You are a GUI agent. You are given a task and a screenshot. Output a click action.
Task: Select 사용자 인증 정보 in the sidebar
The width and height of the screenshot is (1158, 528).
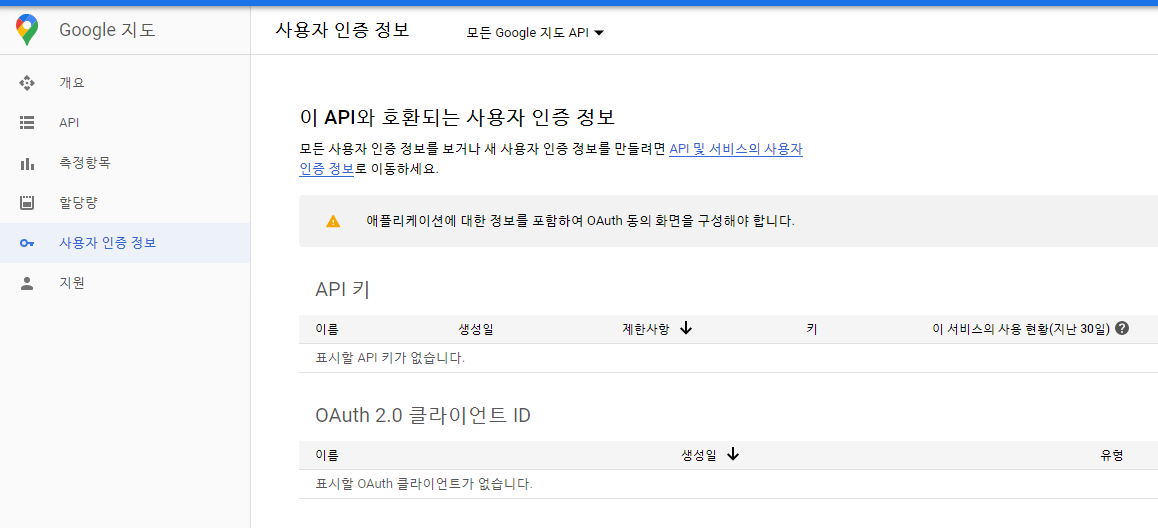[x=125, y=243]
